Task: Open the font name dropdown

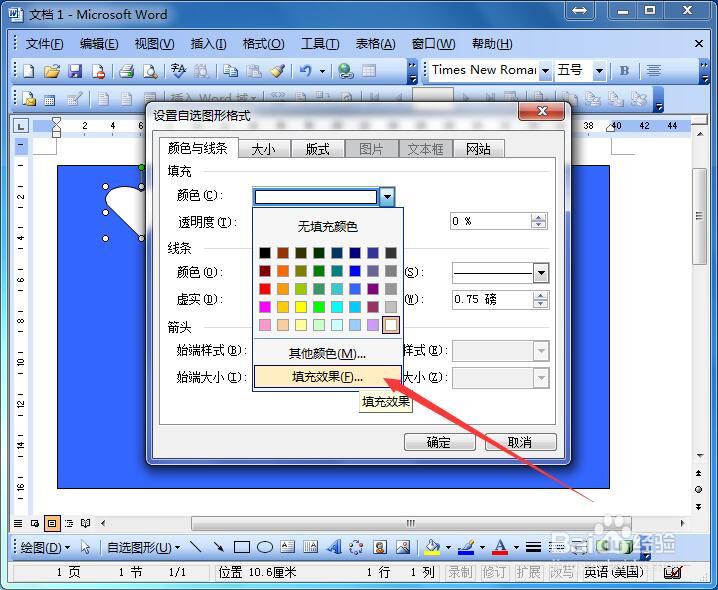Action: (x=545, y=71)
